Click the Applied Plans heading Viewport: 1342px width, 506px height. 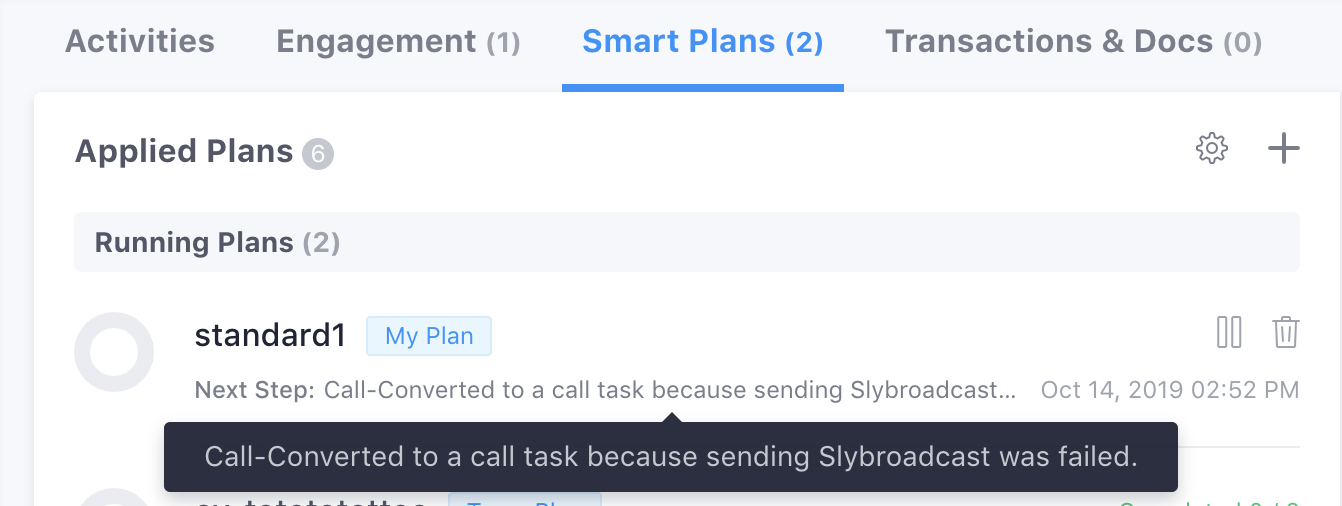(184, 151)
